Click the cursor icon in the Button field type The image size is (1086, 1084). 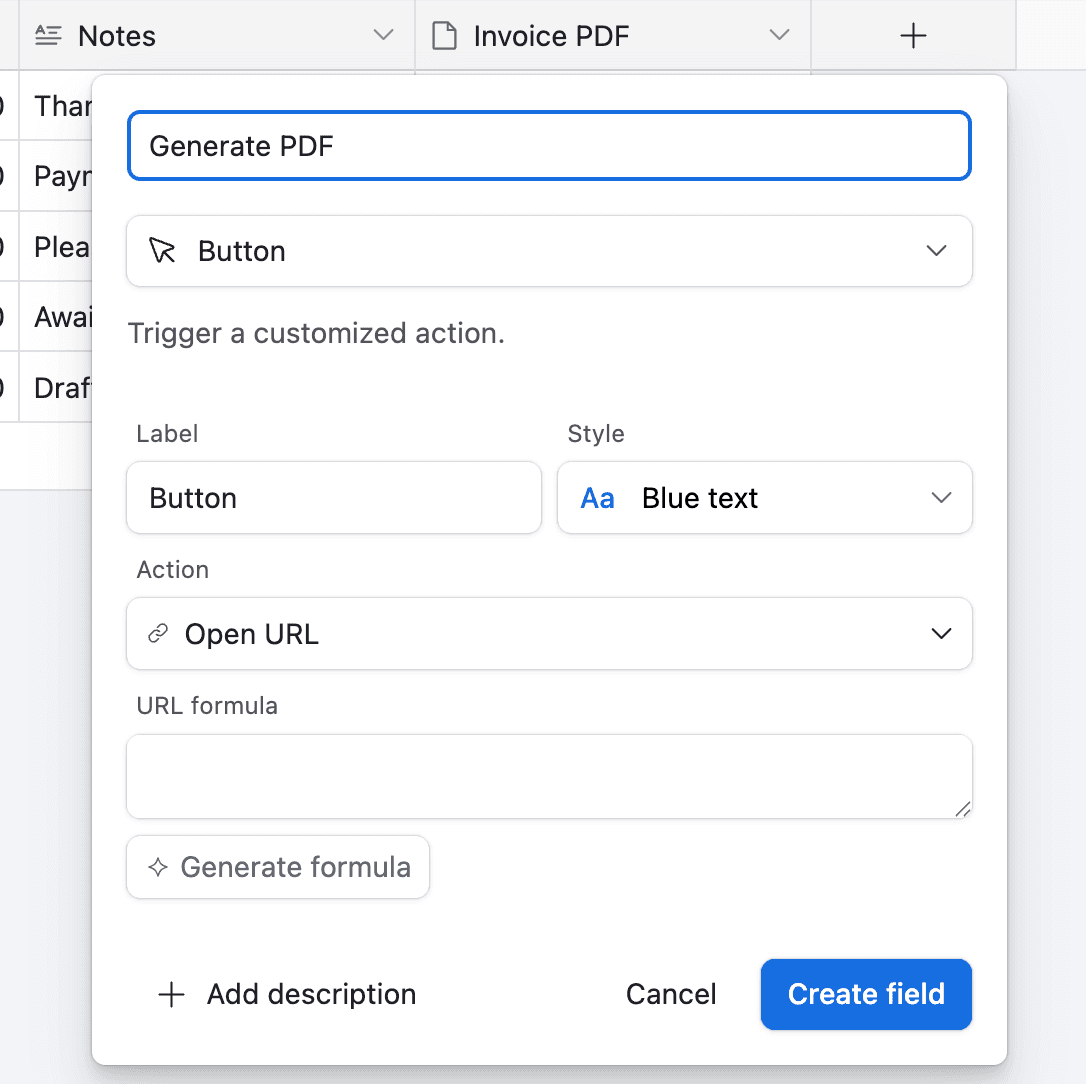[x=161, y=251]
